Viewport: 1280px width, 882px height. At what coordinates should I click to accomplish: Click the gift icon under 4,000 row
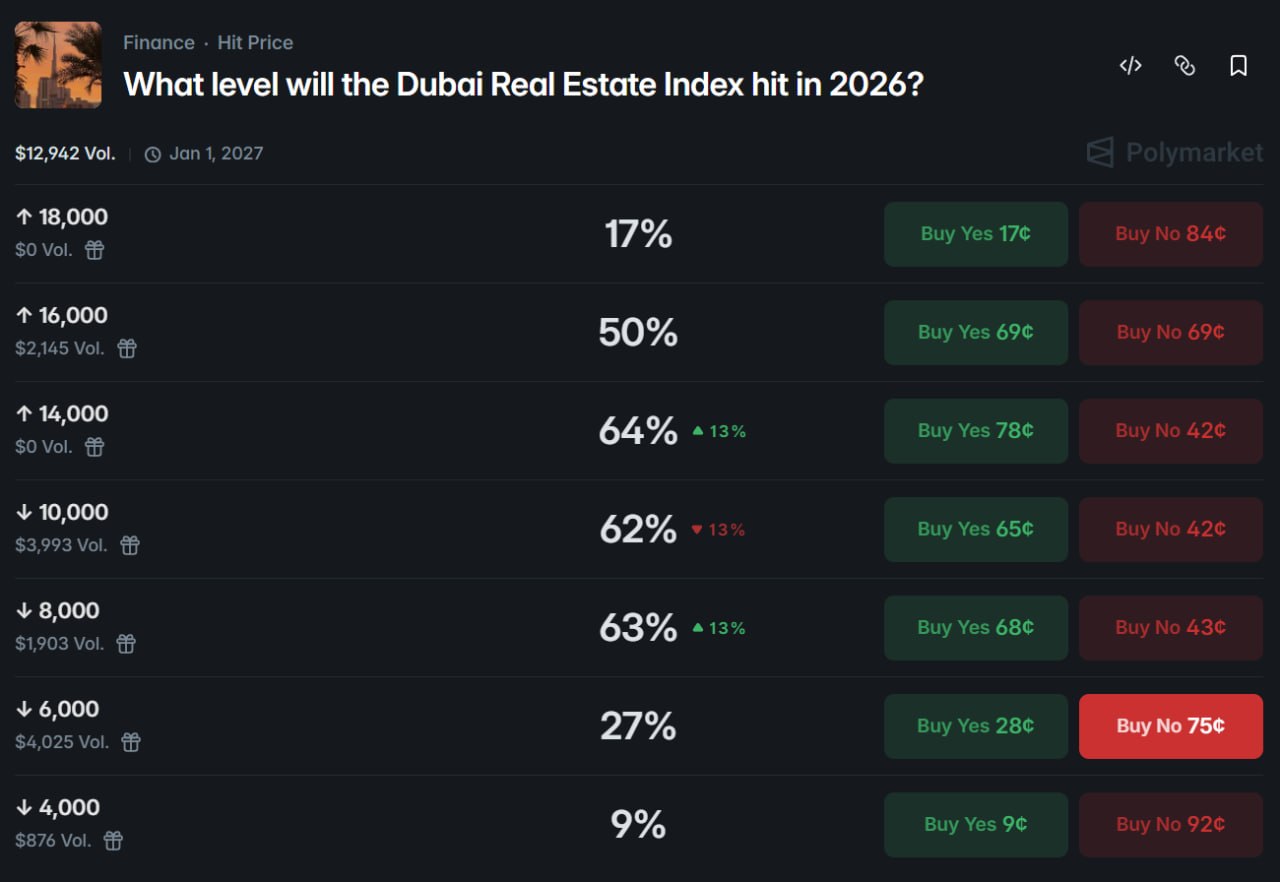(x=114, y=840)
